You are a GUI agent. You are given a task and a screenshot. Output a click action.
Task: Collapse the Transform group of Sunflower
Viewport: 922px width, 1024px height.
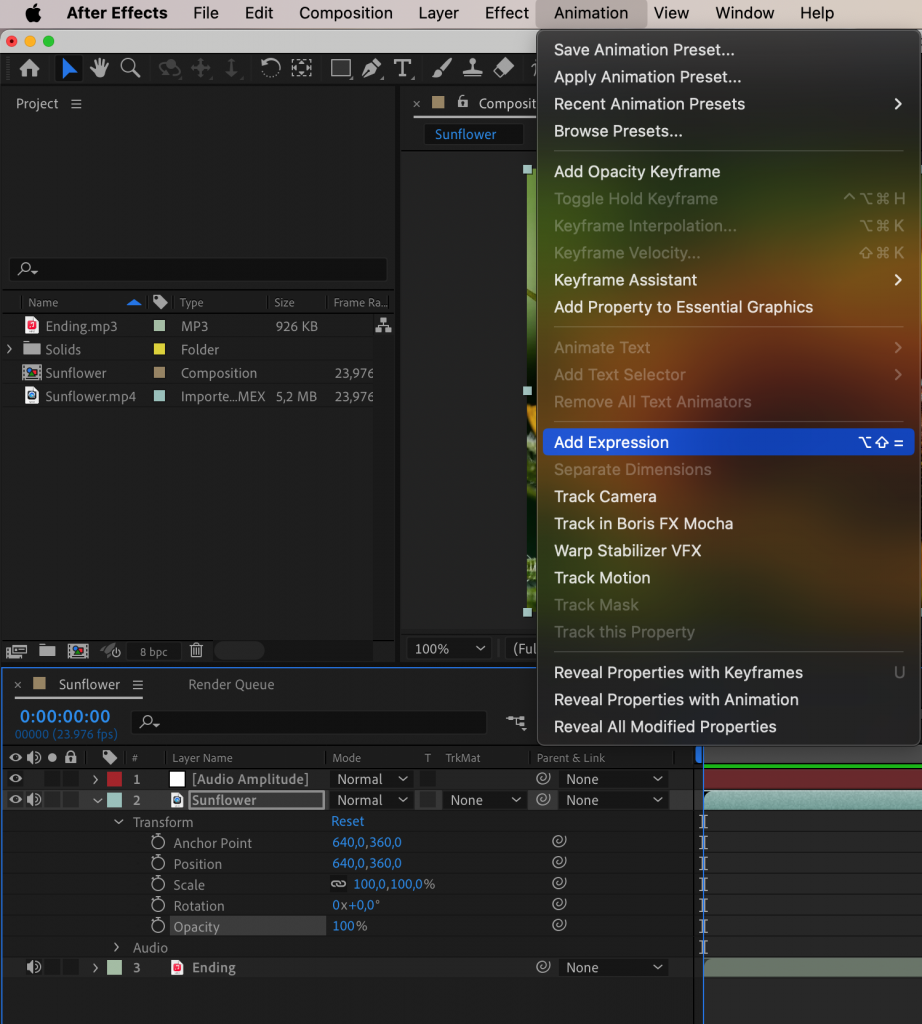pyautogui.click(x=118, y=821)
